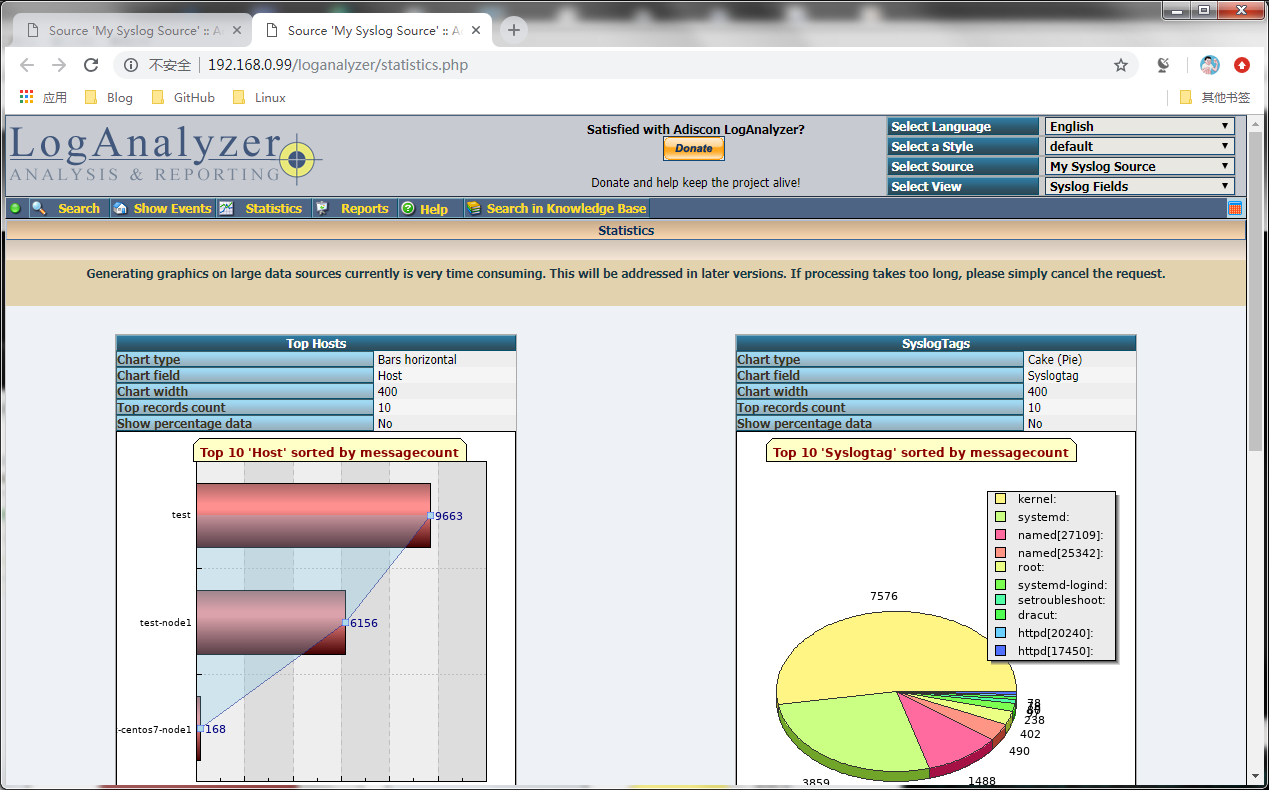Screen dimensions: 1269x790
Task: Click the red update extension icon
Action: coord(1242,65)
